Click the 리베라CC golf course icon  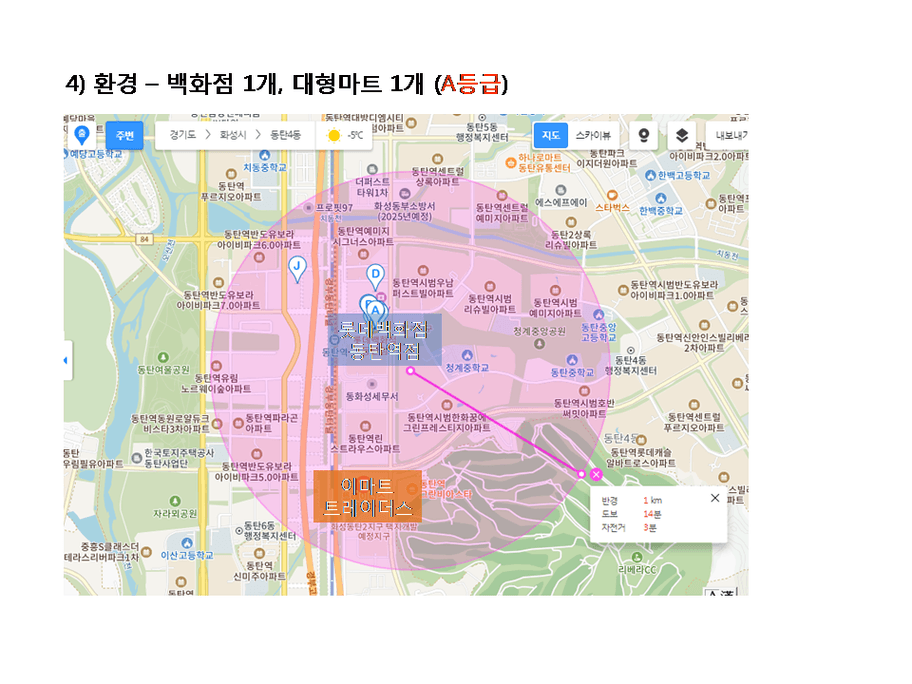[x=637, y=557]
